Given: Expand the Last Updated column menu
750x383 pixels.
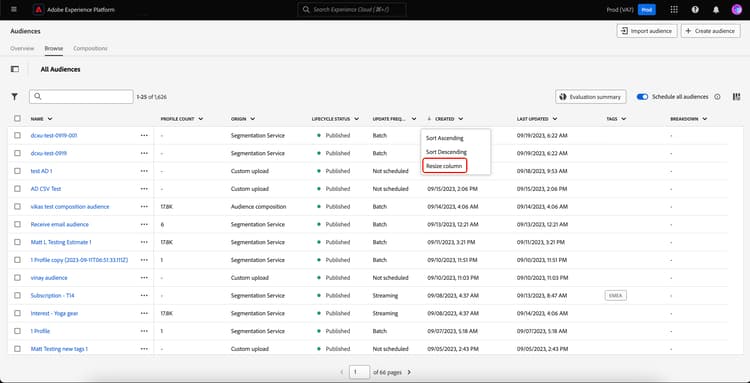Looking at the screenshot, I should (x=554, y=119).
